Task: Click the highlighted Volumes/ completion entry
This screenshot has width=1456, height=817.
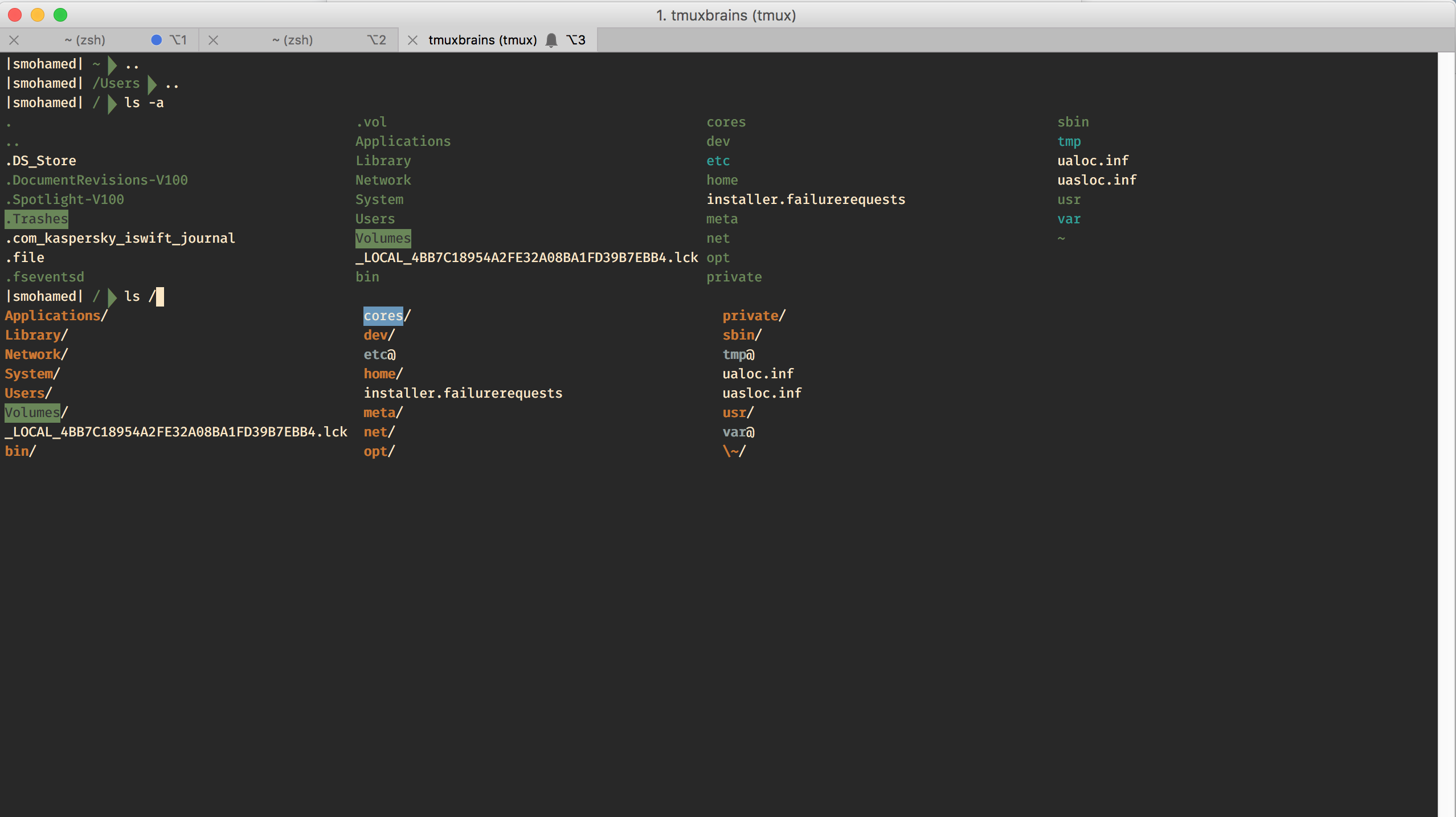Action: [32, 412]
